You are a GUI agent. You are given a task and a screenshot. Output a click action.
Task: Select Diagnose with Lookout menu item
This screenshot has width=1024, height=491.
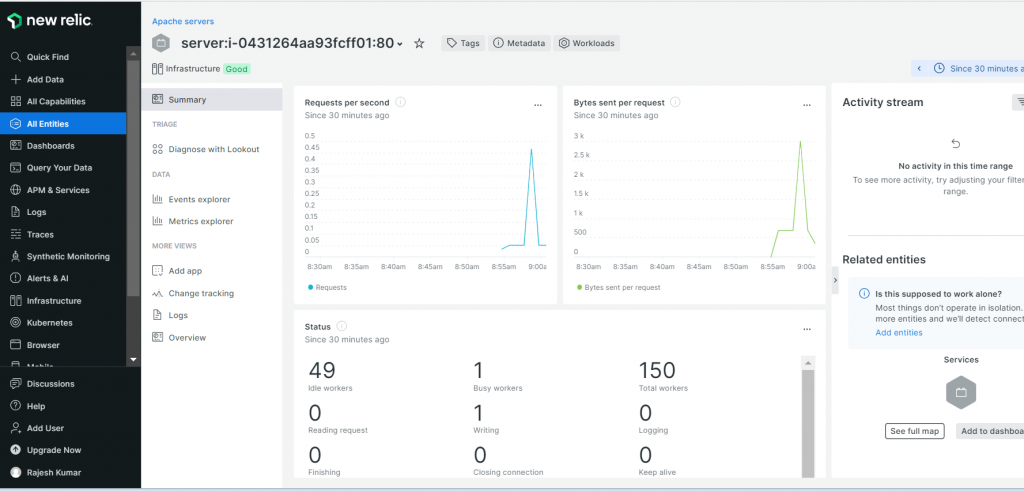click(213, 149)
